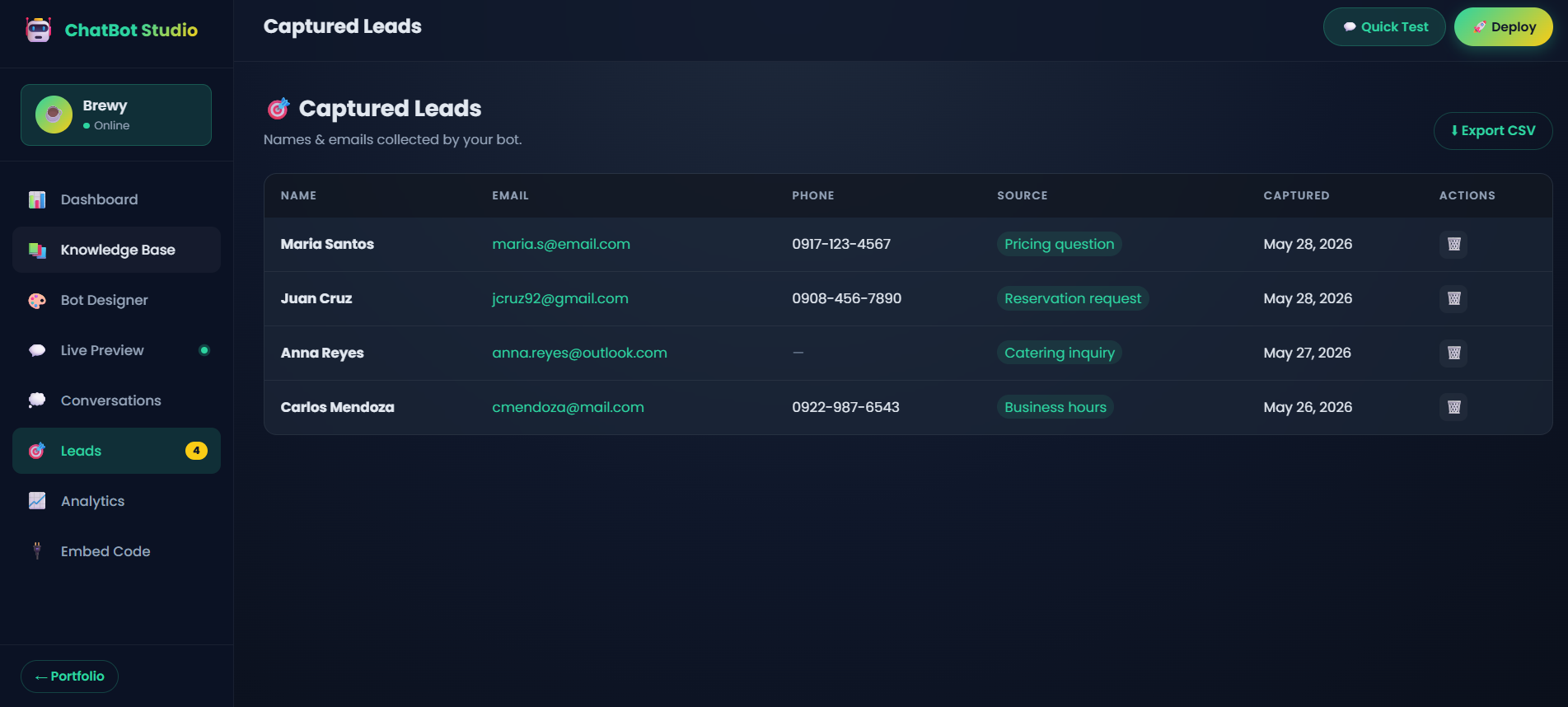
Task: Click the Portfolio back link
Action: click(69, 677)
